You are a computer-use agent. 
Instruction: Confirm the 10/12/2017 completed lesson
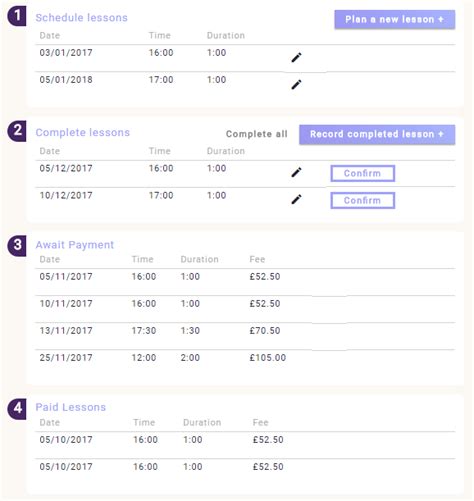pos(363,200)
